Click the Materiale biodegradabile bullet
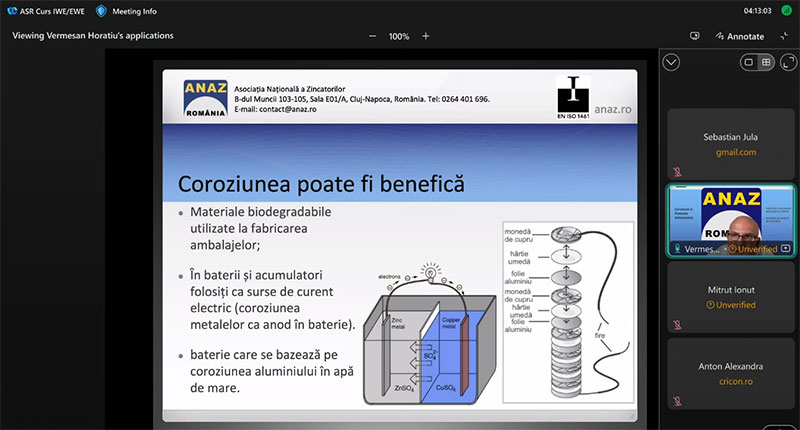The image size is (800, 430). 260,229
